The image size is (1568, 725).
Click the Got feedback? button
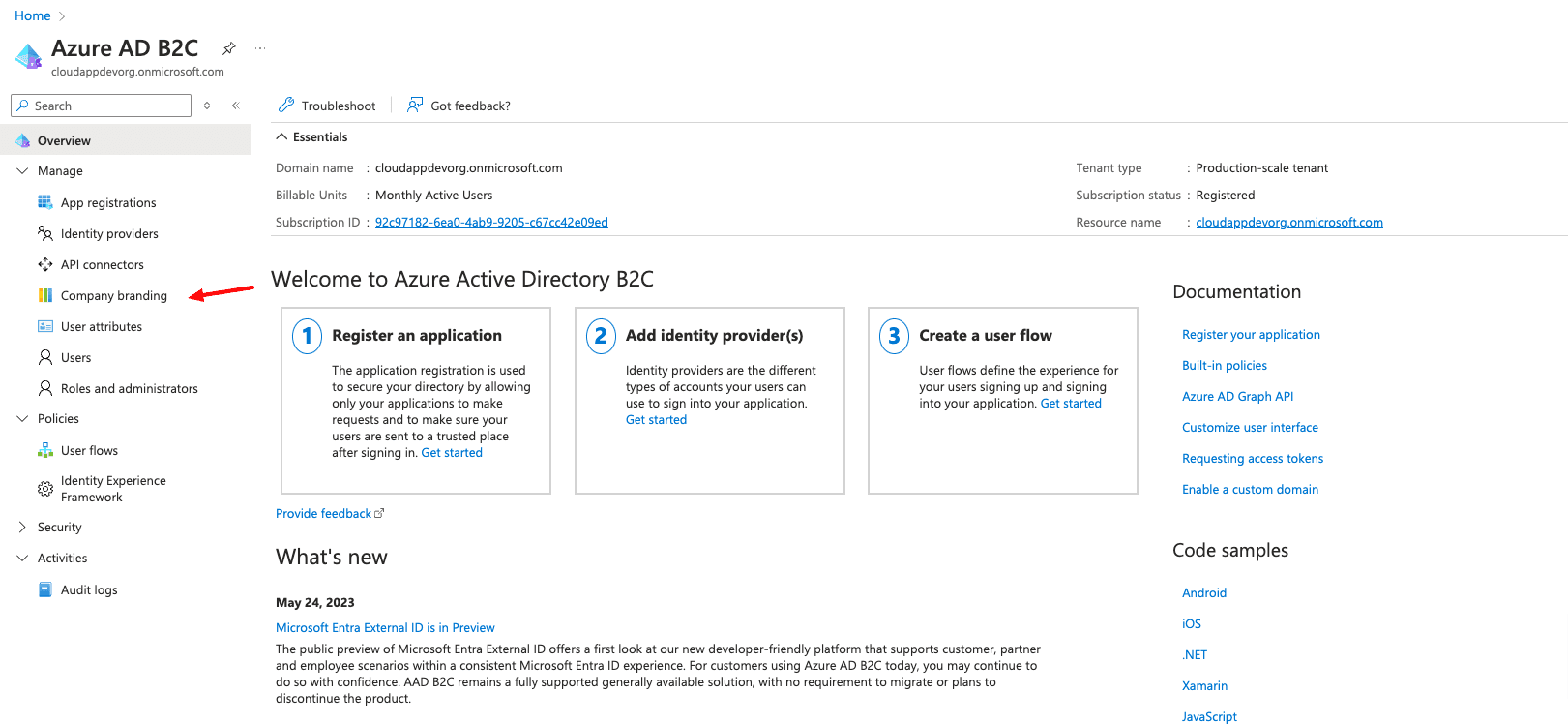click(459, 106)
